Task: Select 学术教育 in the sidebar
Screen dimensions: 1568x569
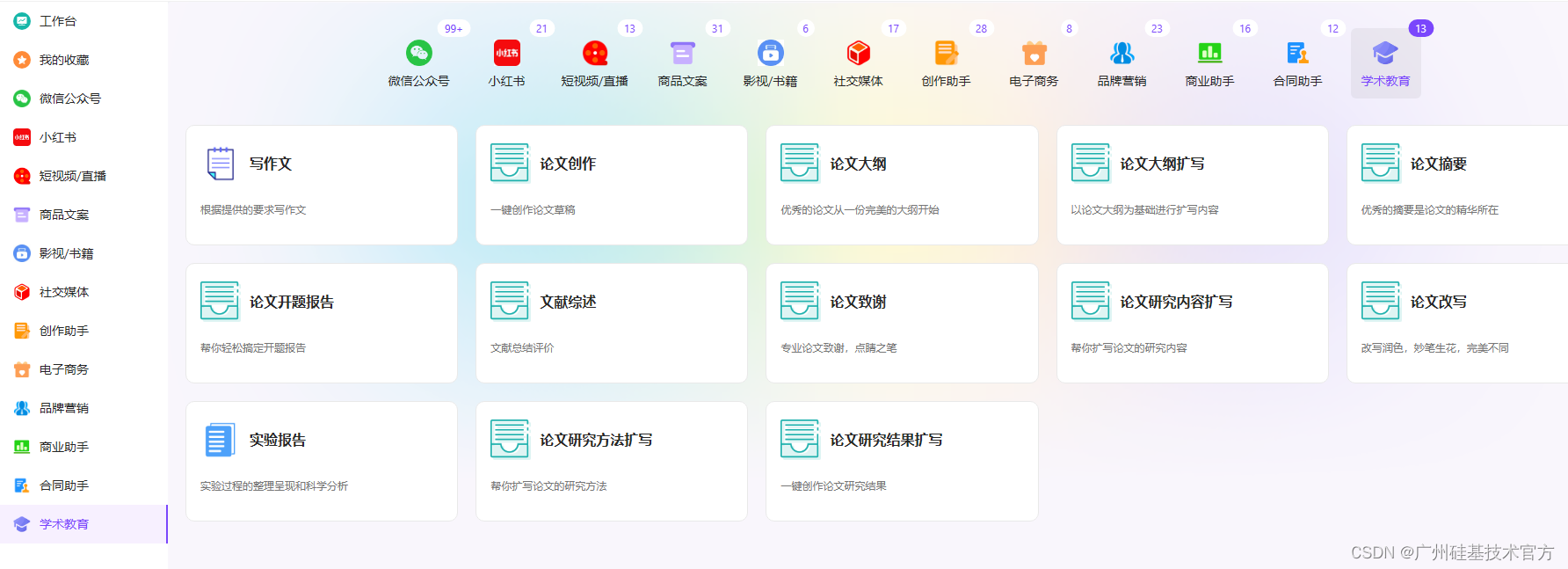Action: point(83,524)
